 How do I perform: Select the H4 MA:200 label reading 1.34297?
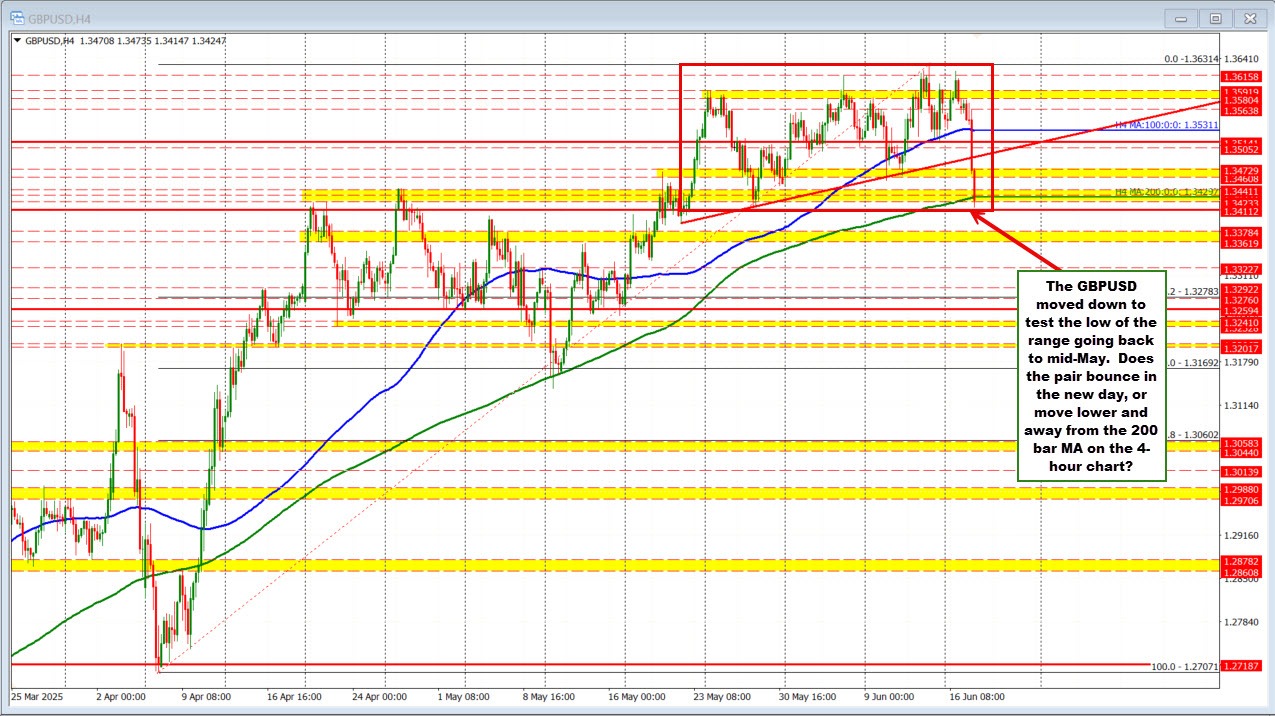click(x=1166, y=191)
